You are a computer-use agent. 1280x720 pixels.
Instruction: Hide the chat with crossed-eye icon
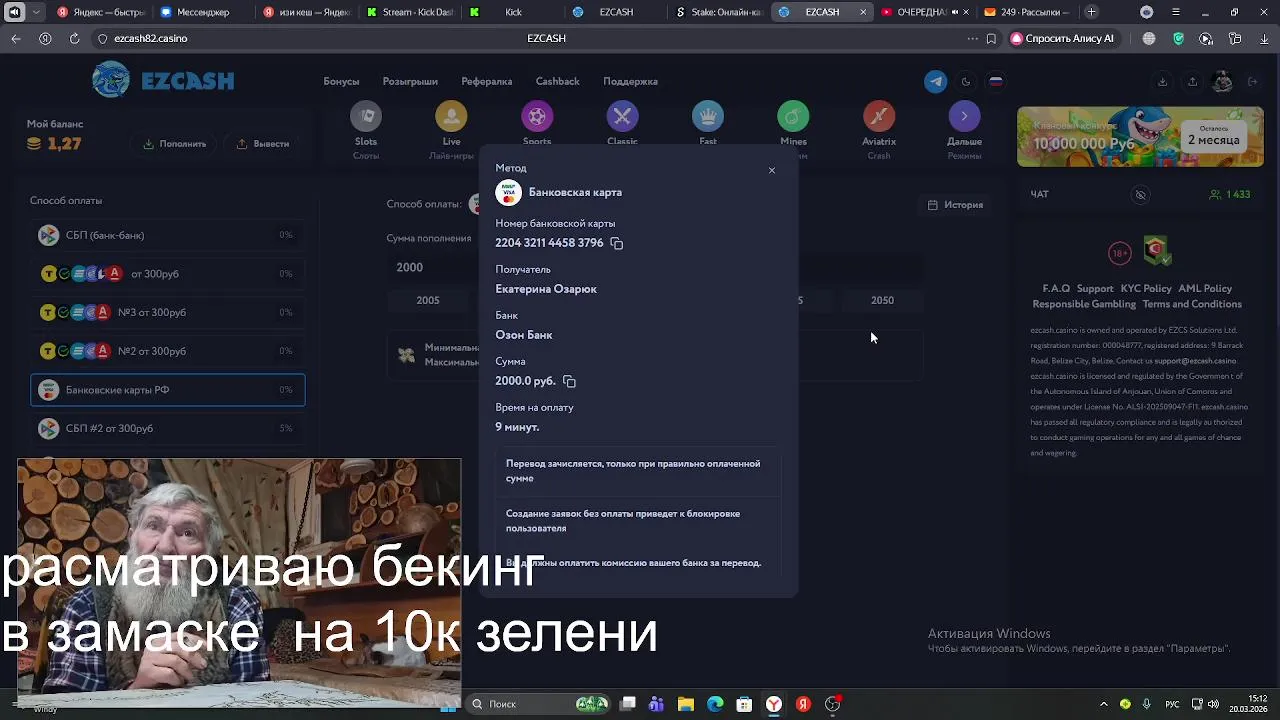[x=1140, y=195]
